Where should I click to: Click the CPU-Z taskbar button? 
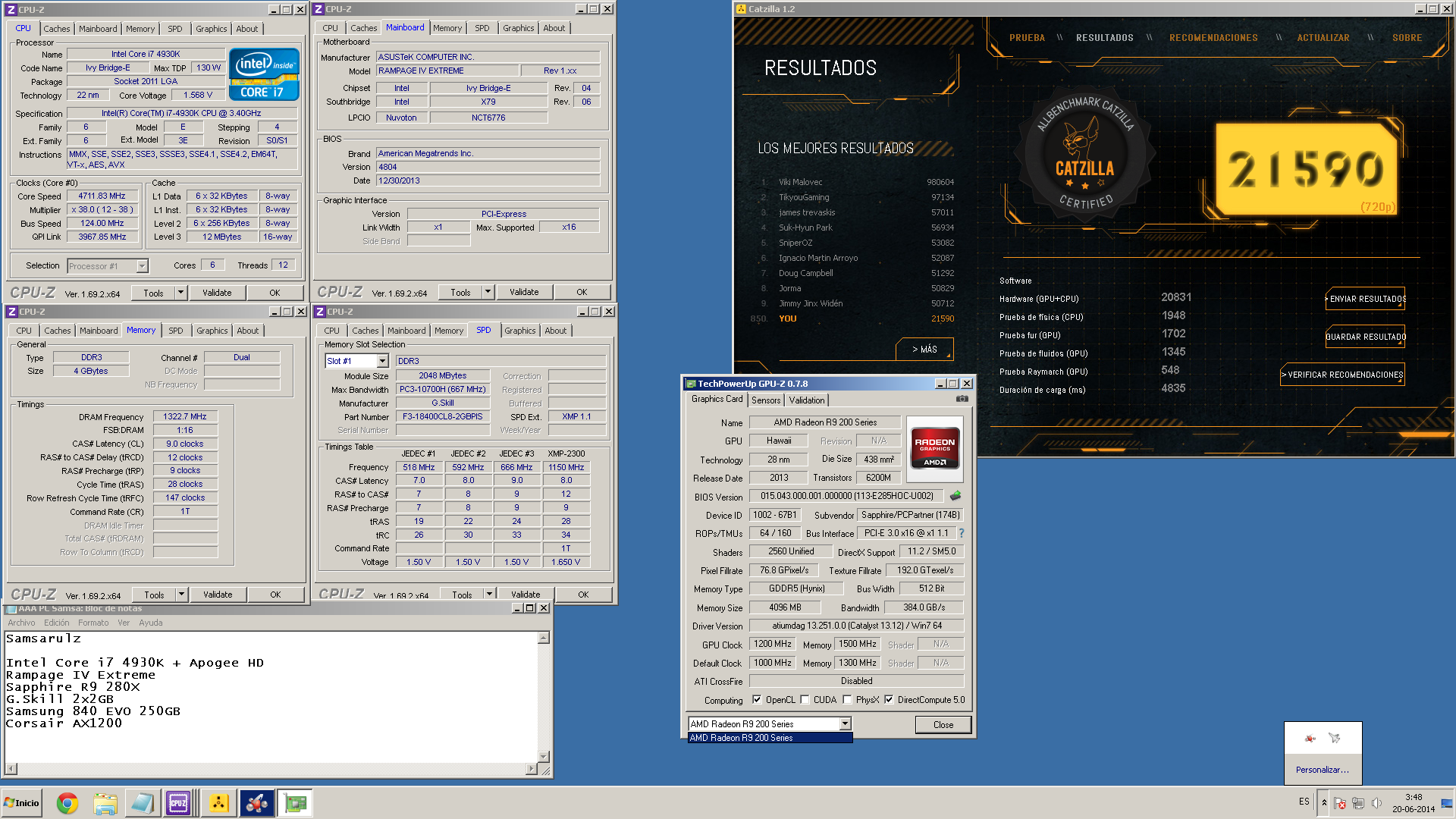[178, 803]
